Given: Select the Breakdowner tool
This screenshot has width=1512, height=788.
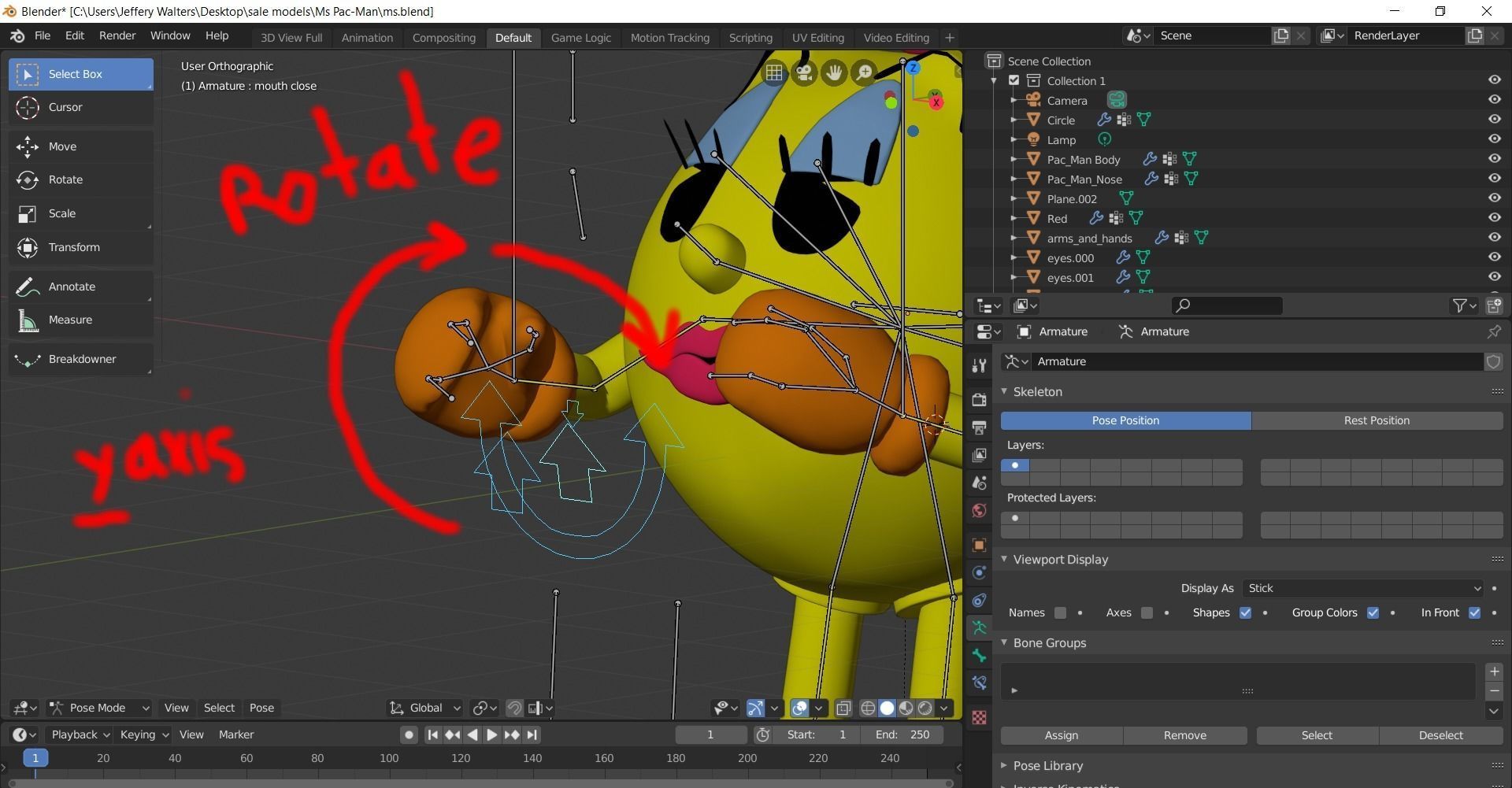Looking at the screenshot, I should coord(80,359).
